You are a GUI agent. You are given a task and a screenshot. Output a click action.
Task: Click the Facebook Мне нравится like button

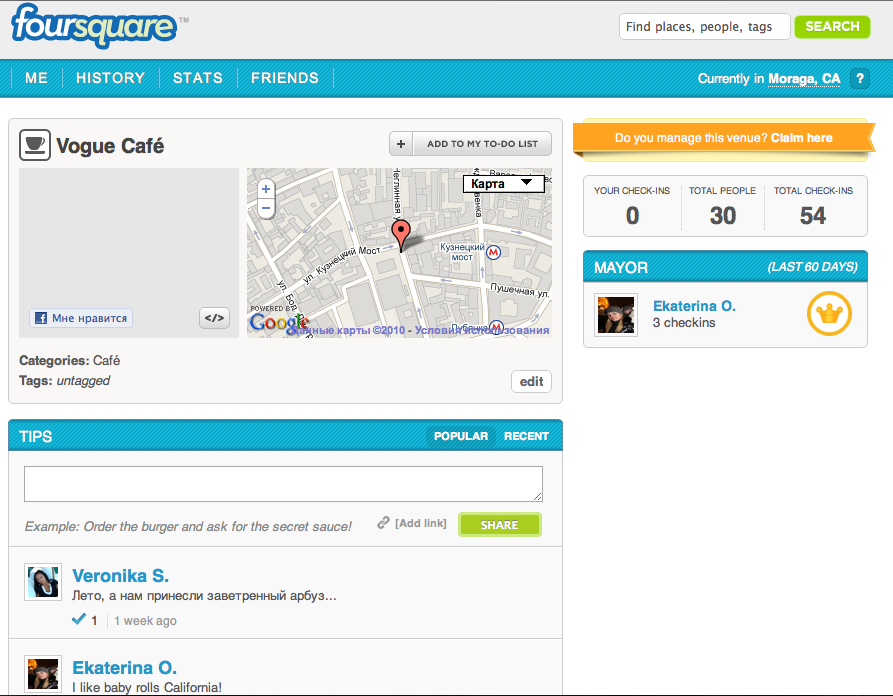coord(81,318)
